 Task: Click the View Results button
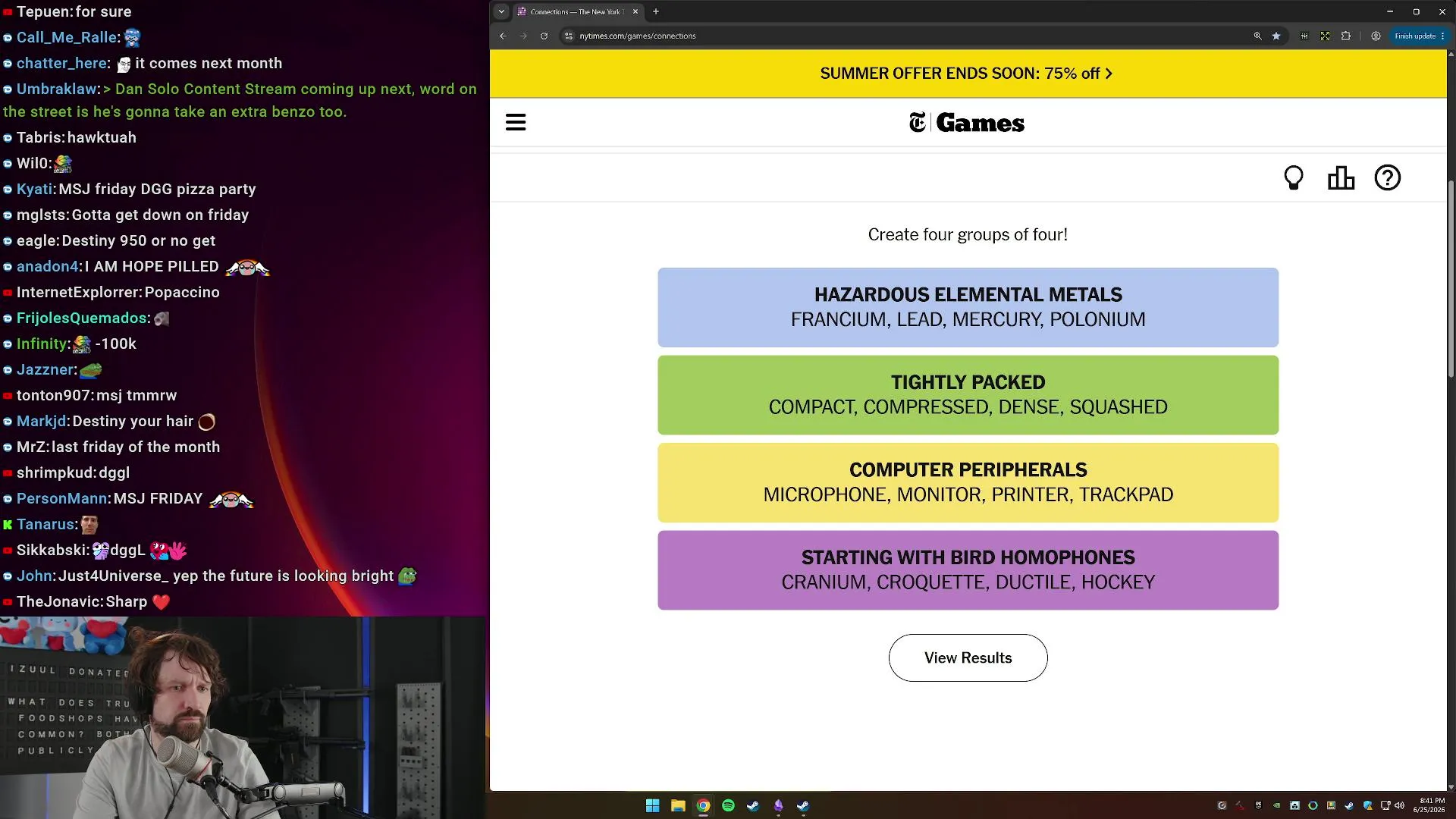pos(968,658)
